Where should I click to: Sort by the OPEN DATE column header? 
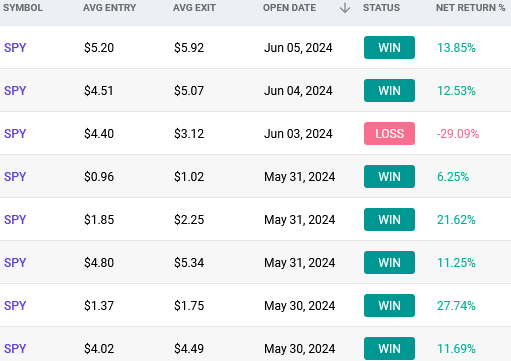289,8
